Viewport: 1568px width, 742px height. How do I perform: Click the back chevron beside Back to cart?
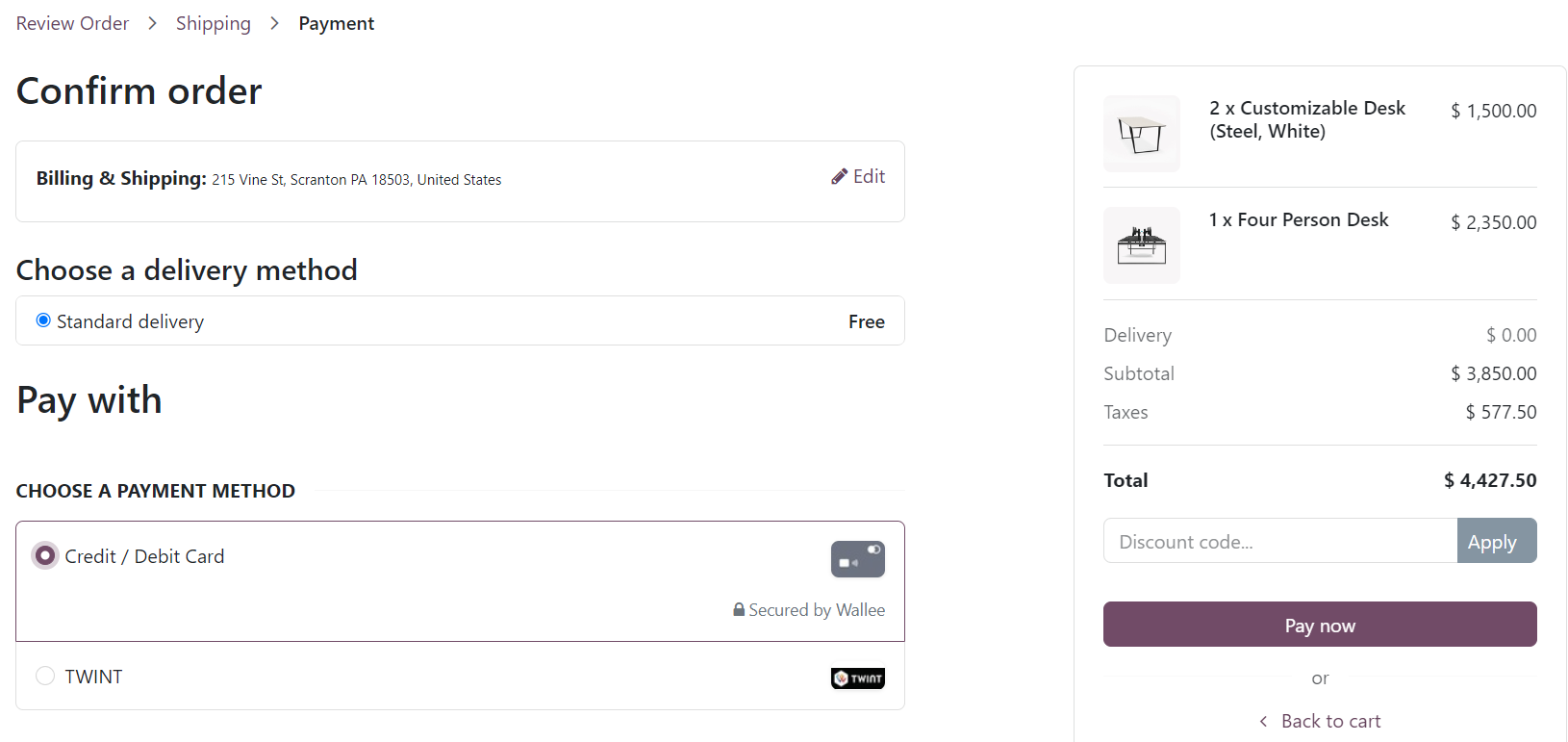1263,722
